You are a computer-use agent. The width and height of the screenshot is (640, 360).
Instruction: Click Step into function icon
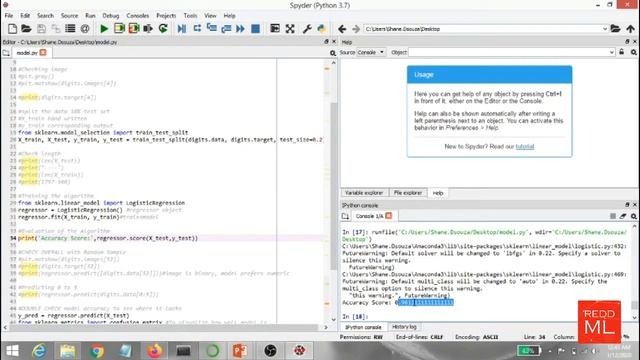212,29
